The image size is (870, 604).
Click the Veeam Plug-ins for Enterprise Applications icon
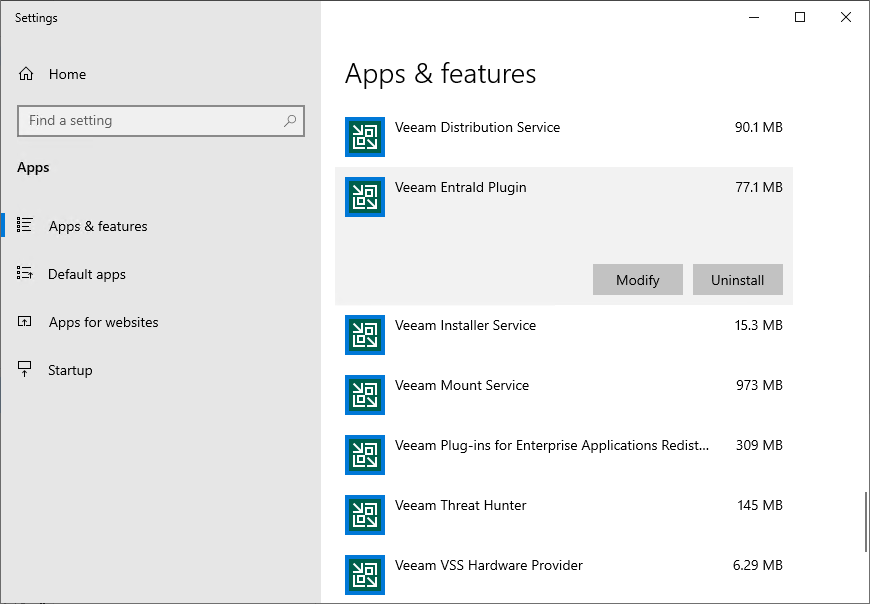pos(365,455)
